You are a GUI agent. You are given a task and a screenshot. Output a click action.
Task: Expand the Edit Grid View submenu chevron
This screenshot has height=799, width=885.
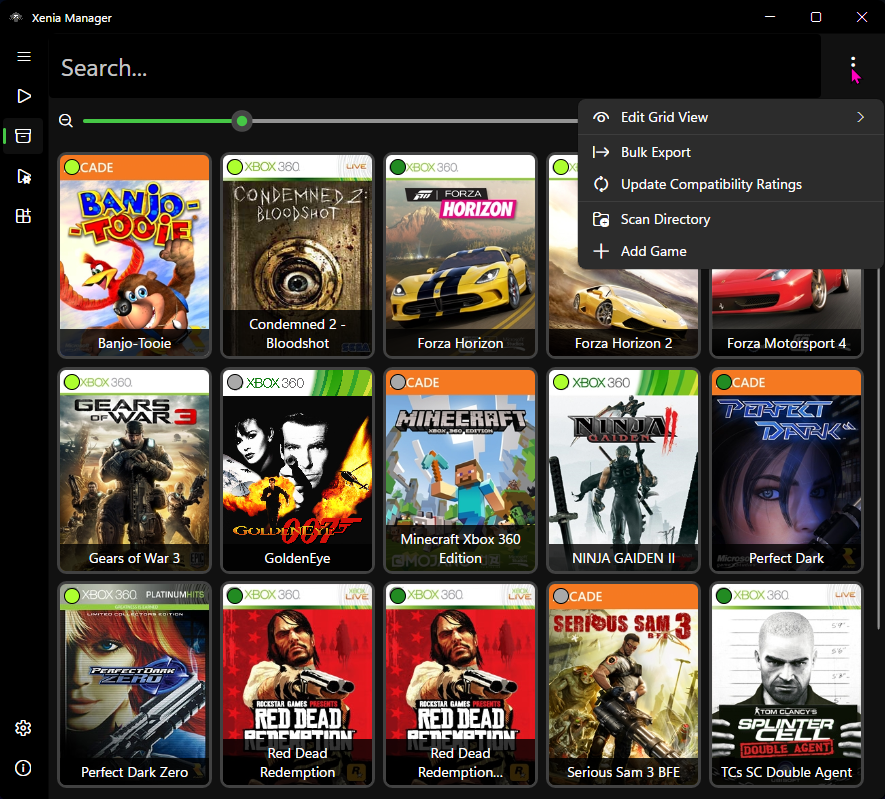[860, 117]
